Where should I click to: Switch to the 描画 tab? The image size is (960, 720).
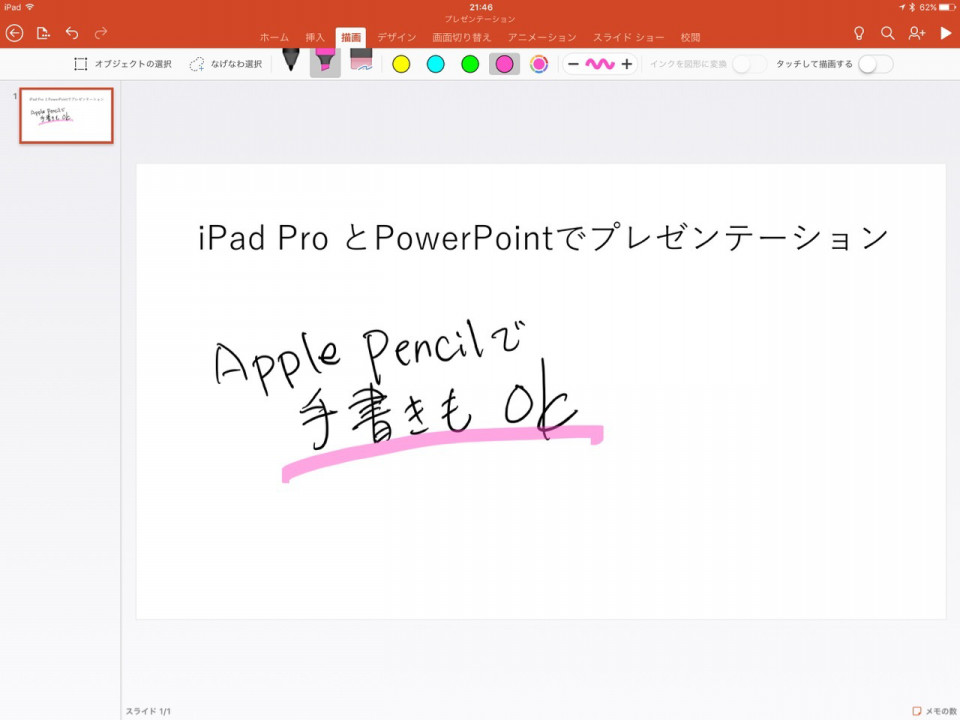point(351,37)
